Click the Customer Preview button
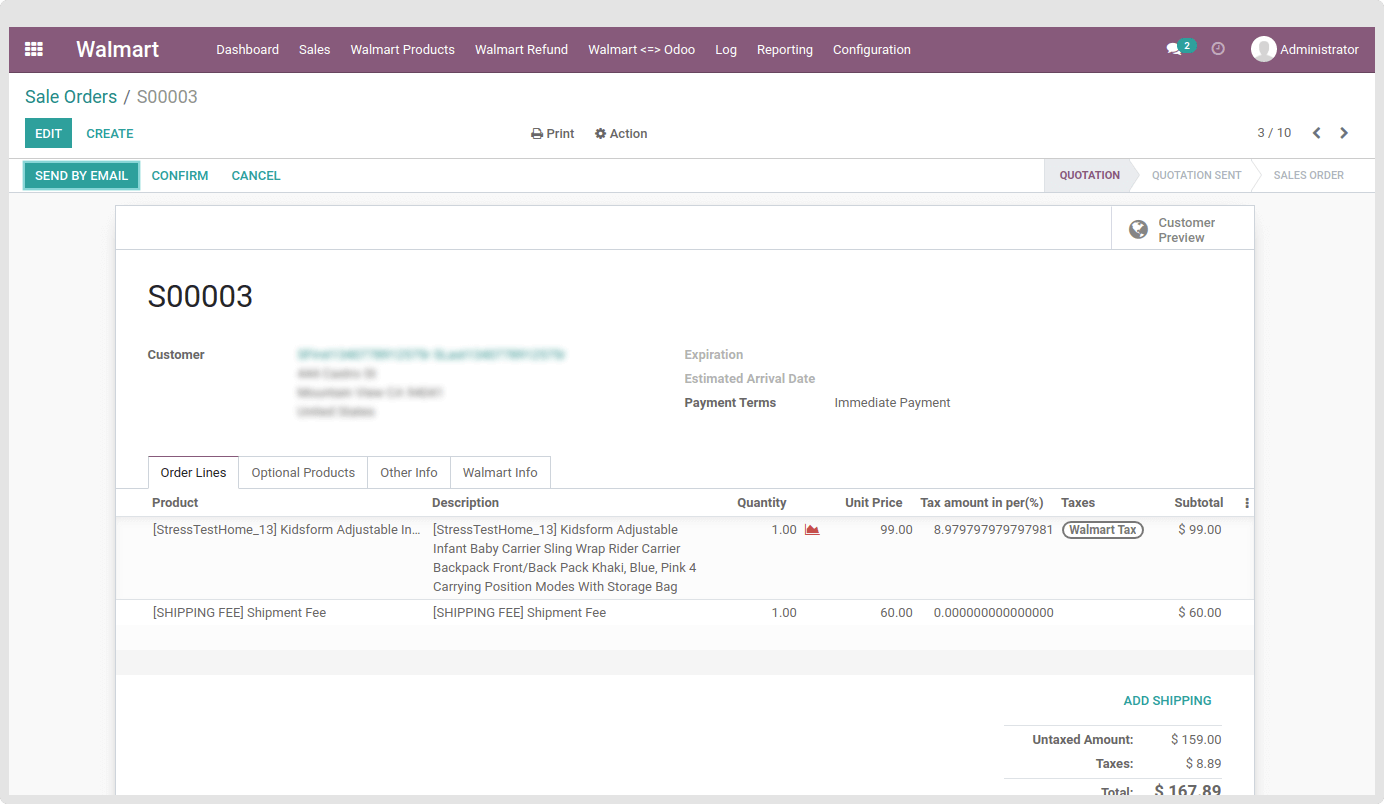This screenshot has width=1384, height=804. (x=1183, y=230)
